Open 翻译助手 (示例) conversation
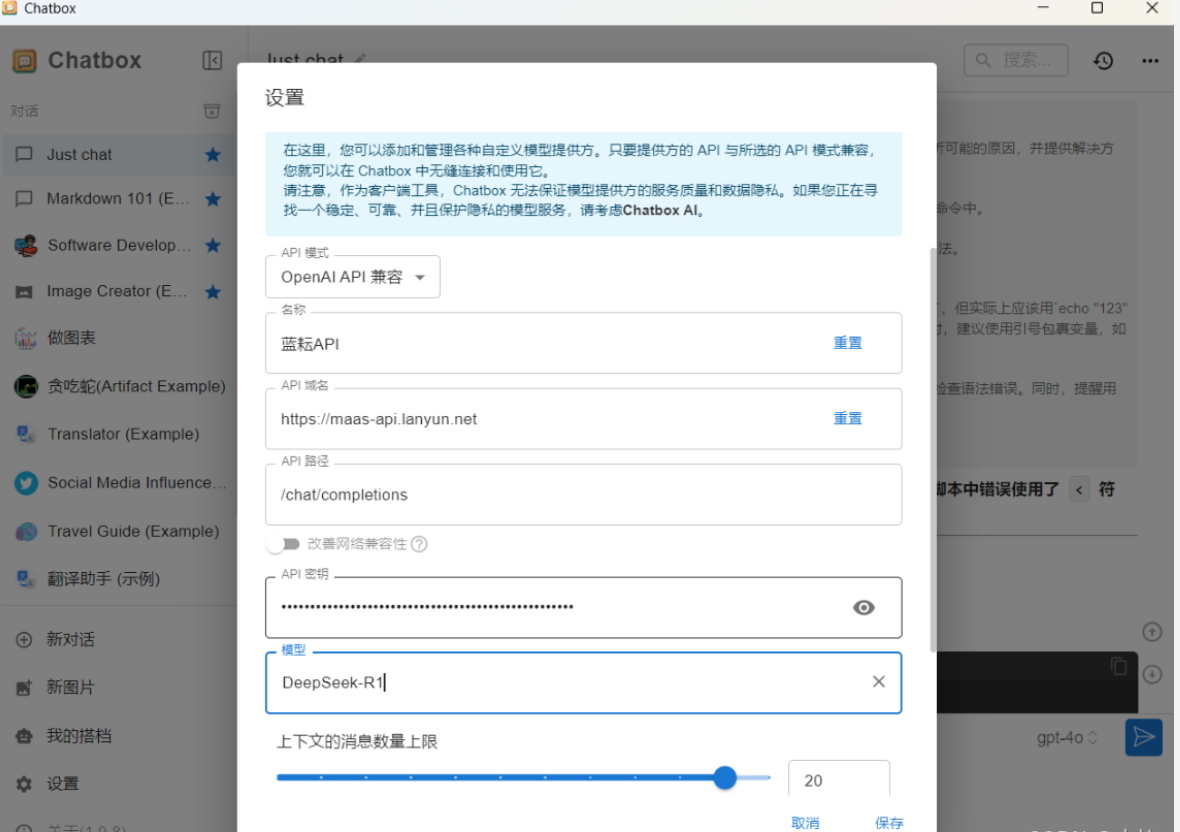The height and width of the screenshot is (832, 1180). click(118, 578)
